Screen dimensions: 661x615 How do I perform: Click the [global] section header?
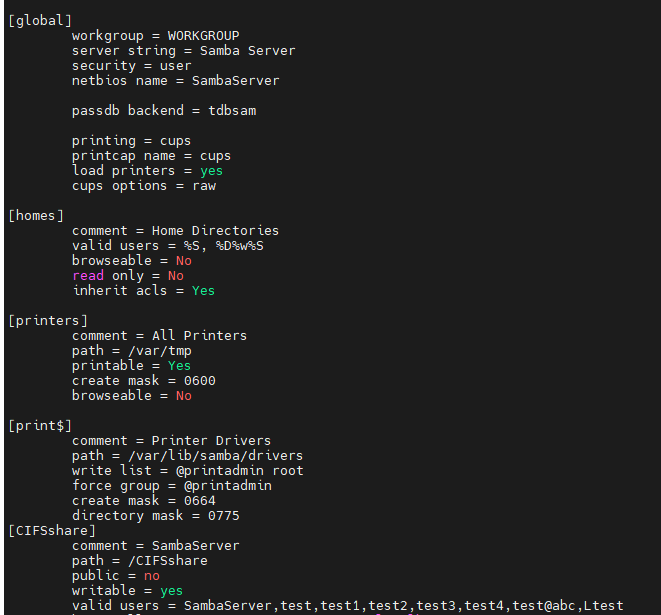[40, 20]
